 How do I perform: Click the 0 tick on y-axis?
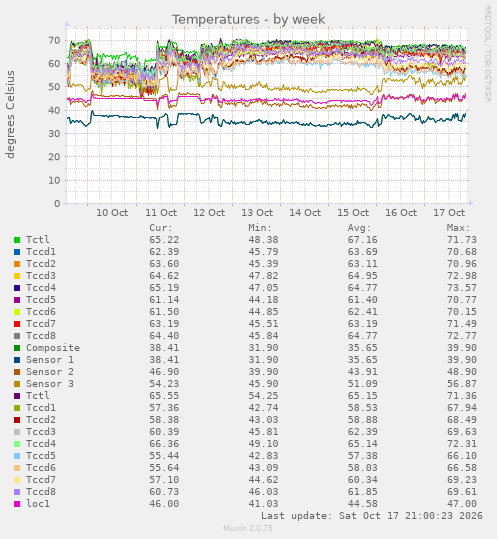[57, 204]
